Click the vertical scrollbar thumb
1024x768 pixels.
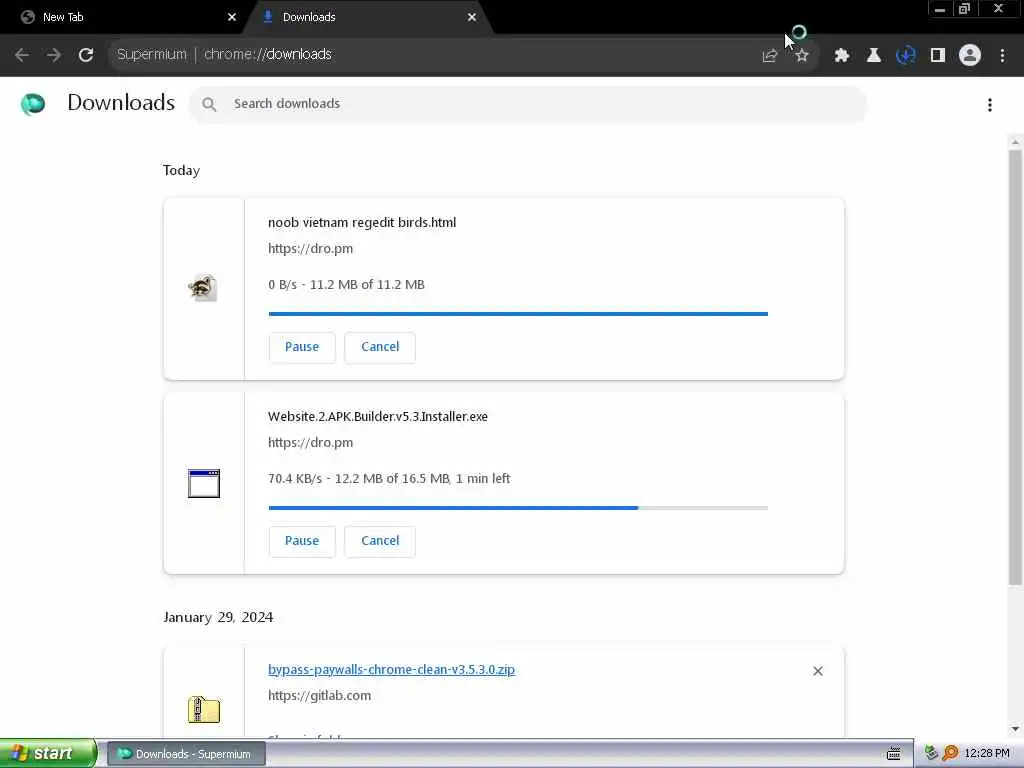1015,367
